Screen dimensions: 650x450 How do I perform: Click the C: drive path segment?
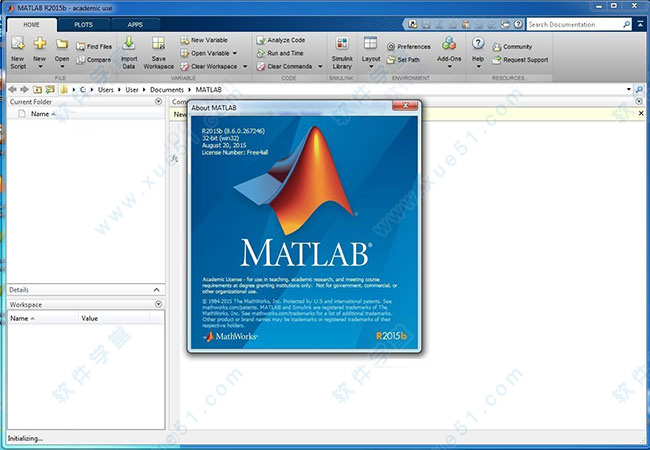[83, 90]
